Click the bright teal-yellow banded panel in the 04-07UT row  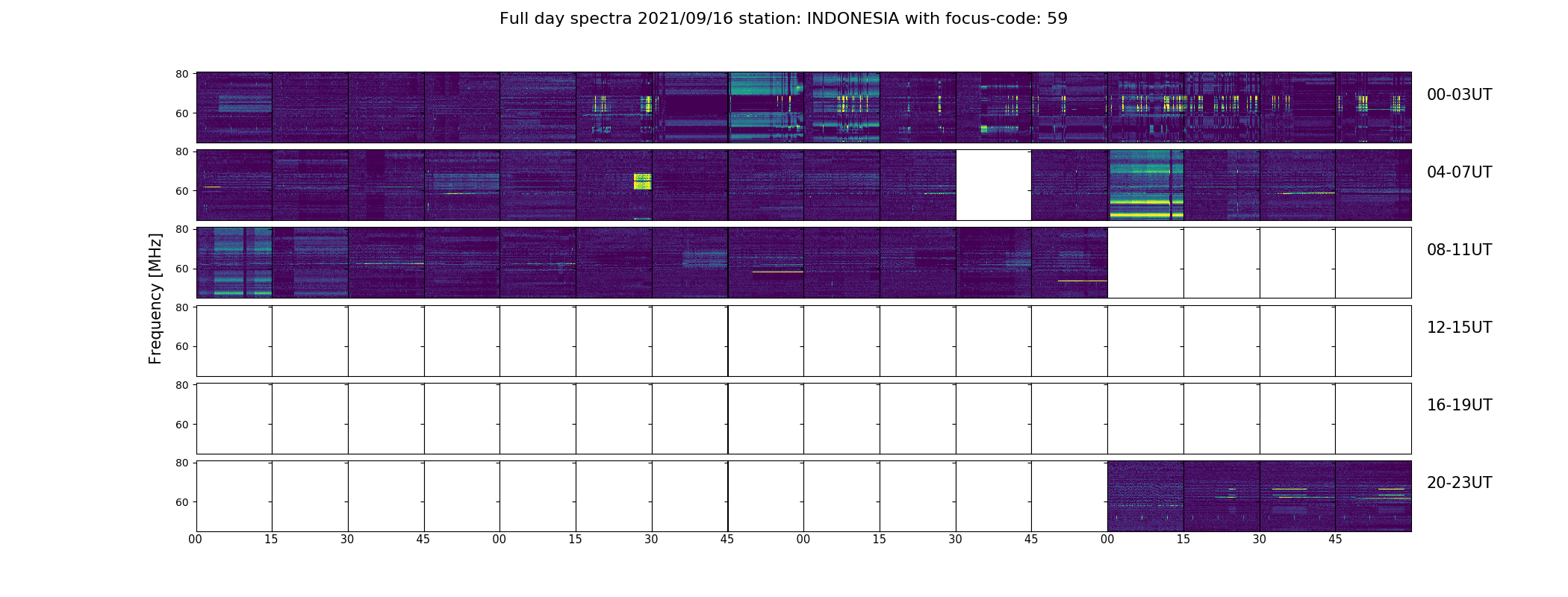click(x=1145, y=185)
